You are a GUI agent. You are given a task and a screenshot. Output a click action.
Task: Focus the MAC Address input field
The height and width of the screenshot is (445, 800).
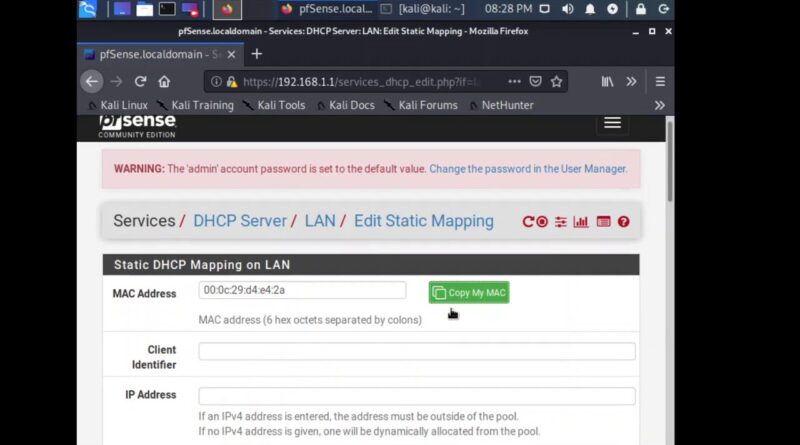click(x=302, y=290)
